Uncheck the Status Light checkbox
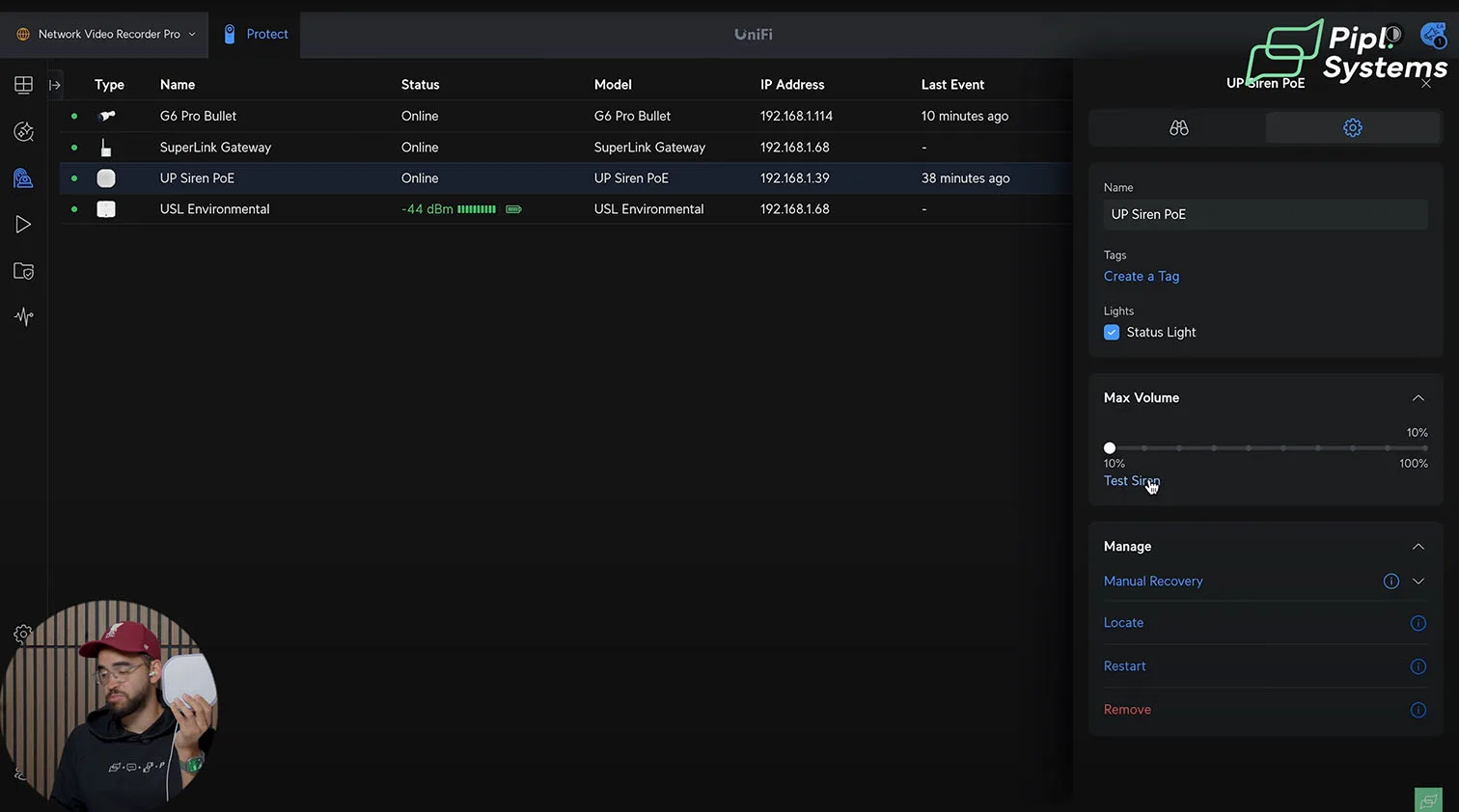Screen dimensions: 1459x812 1112,332
